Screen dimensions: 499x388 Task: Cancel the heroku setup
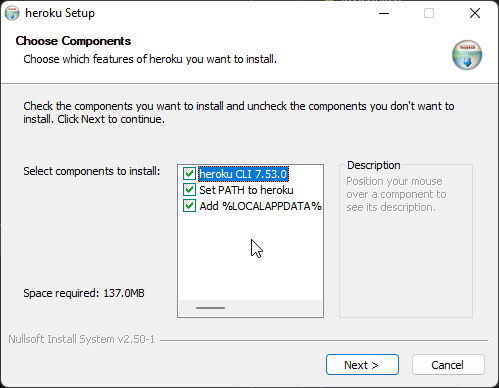tap(448, 365)
